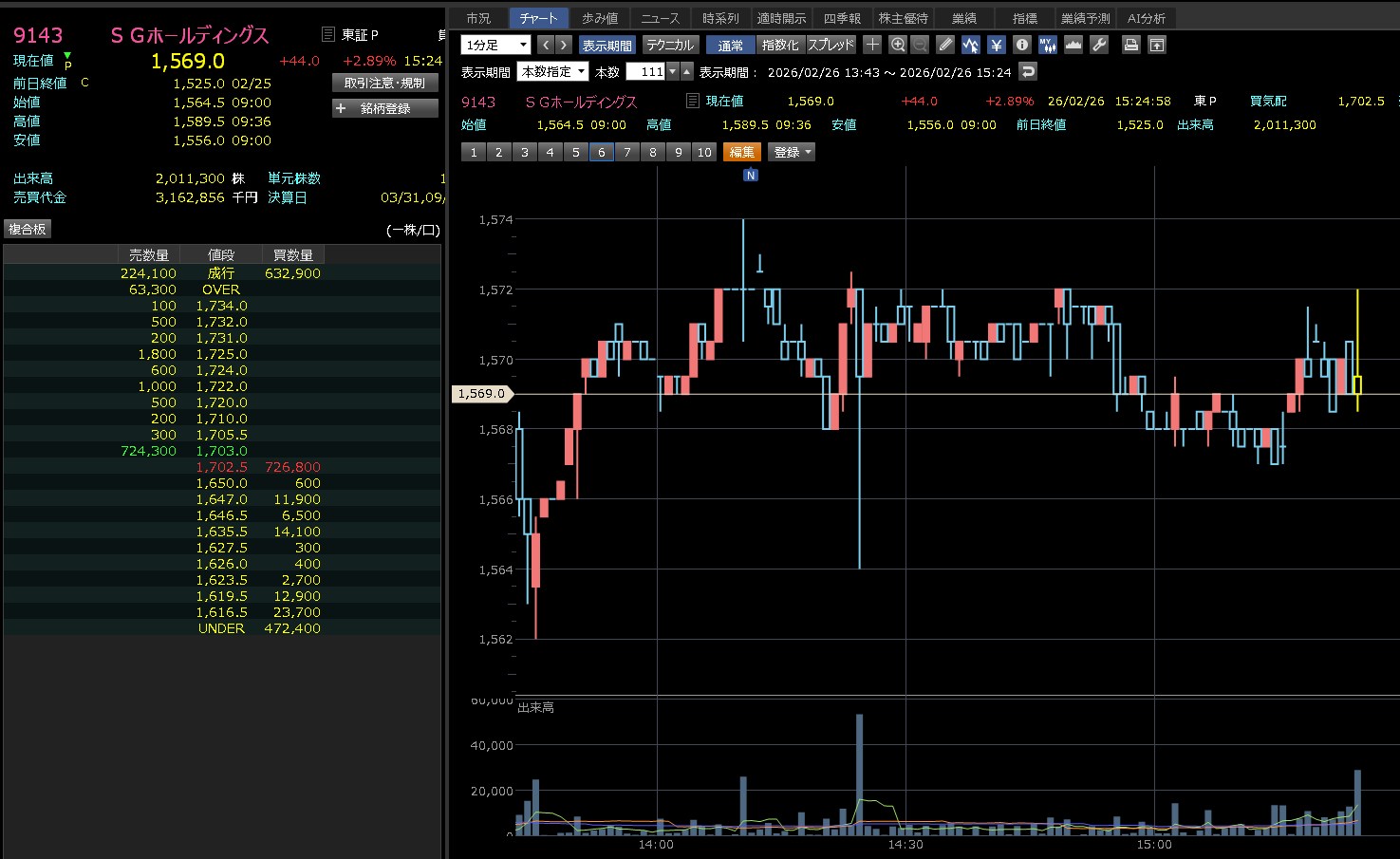
Task: Print the chart using printer icon
Action: coord(1130,45)
